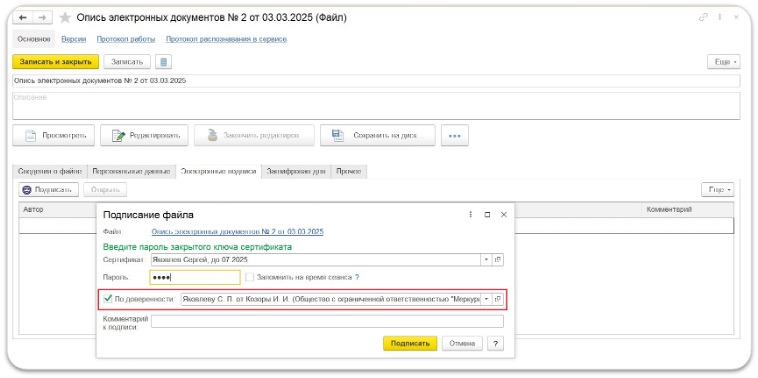Image resolution: width=758 pixels, height=378 pixels.
Task: Open help on Запомнить на время сеанса
Action: point(357,277)
